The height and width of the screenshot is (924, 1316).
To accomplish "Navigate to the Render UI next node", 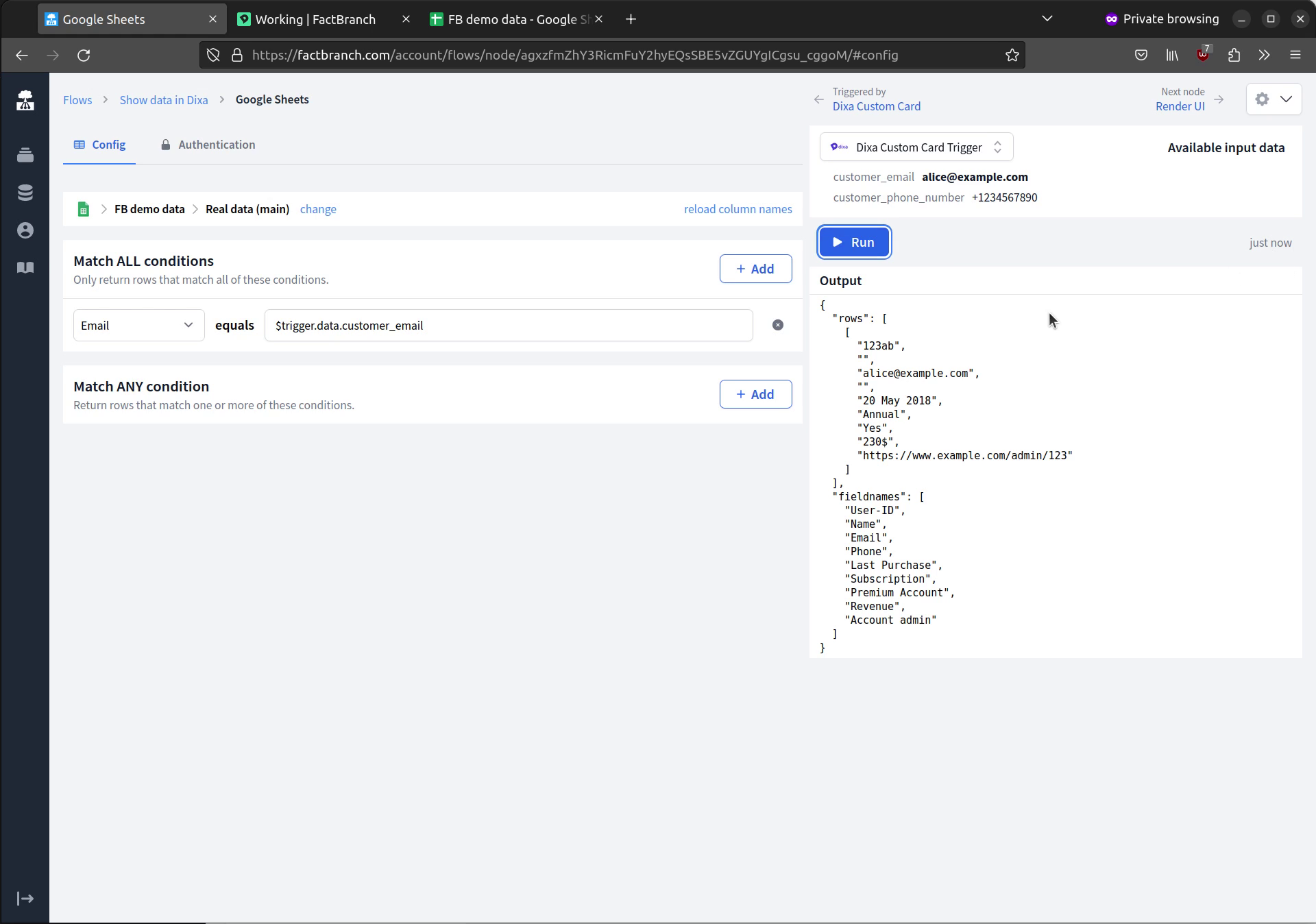I will click(1180, 106).
